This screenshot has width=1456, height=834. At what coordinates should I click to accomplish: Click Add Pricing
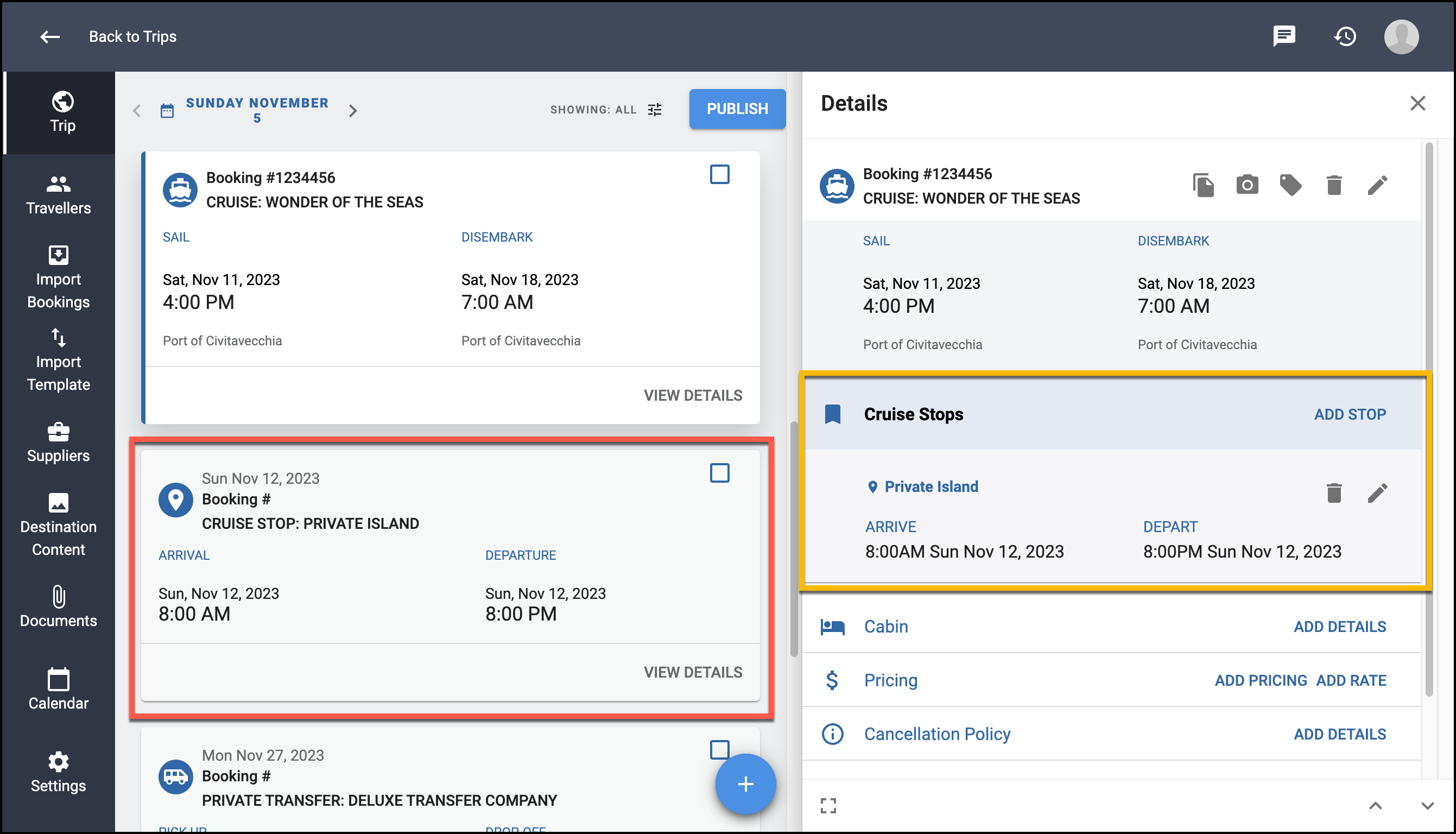click(x=1261, y=680)
